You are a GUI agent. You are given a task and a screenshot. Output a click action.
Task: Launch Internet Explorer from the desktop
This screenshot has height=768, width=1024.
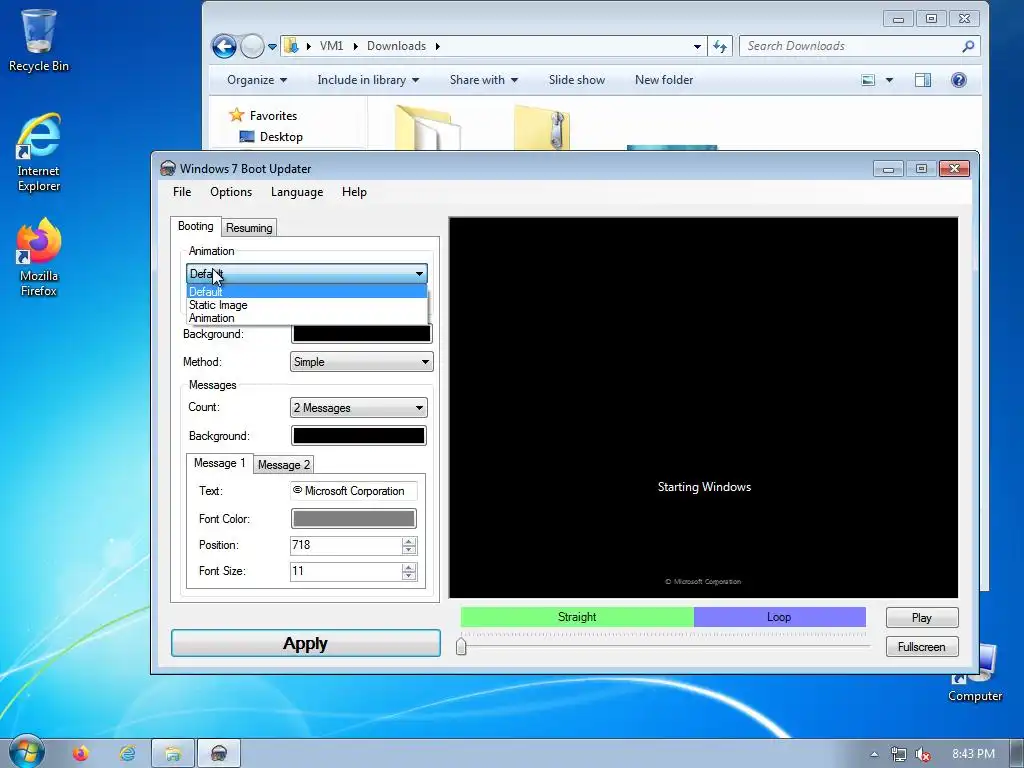click(38, 152)
